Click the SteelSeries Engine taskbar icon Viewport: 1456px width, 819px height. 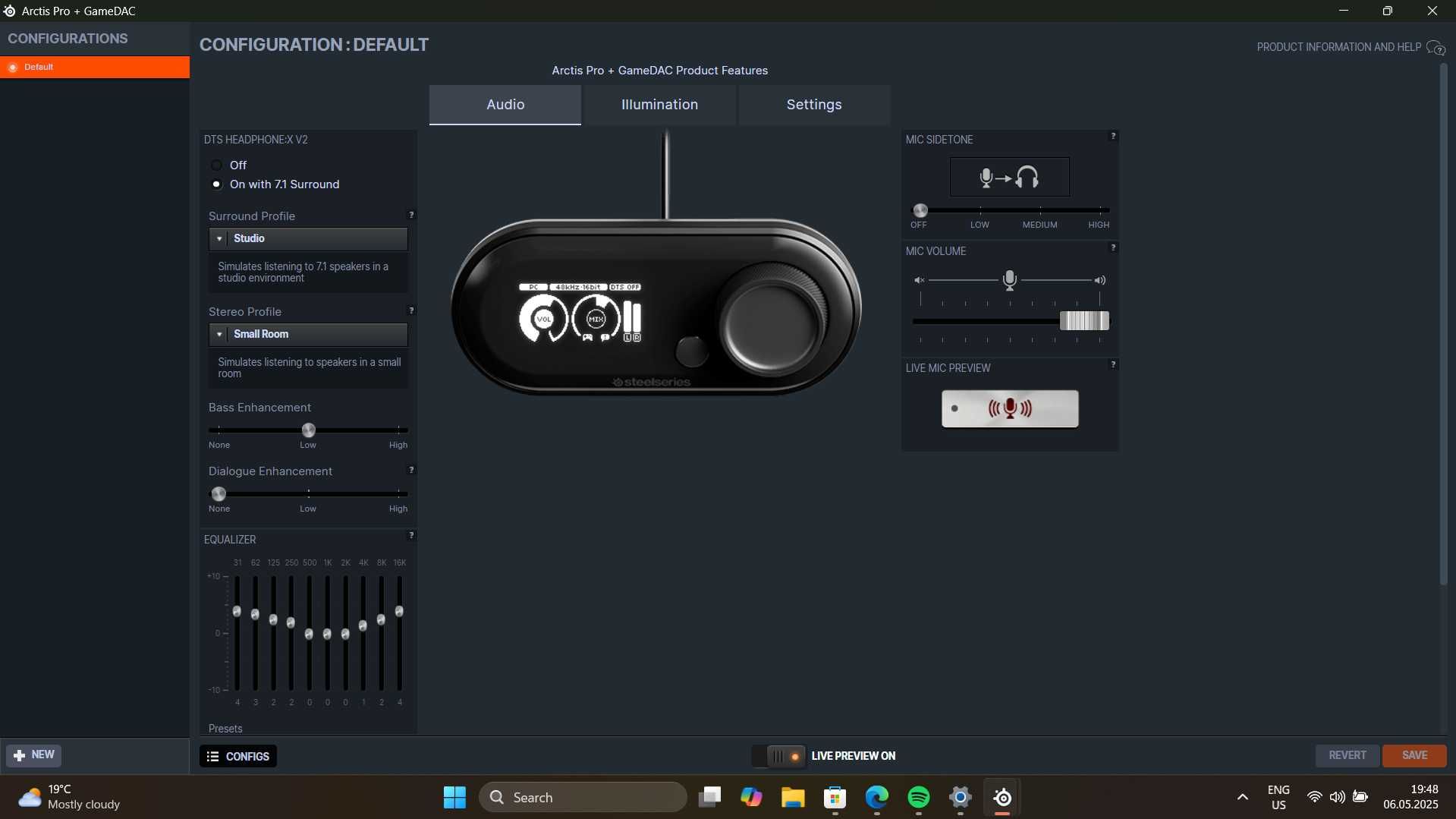click(1002, 797)
